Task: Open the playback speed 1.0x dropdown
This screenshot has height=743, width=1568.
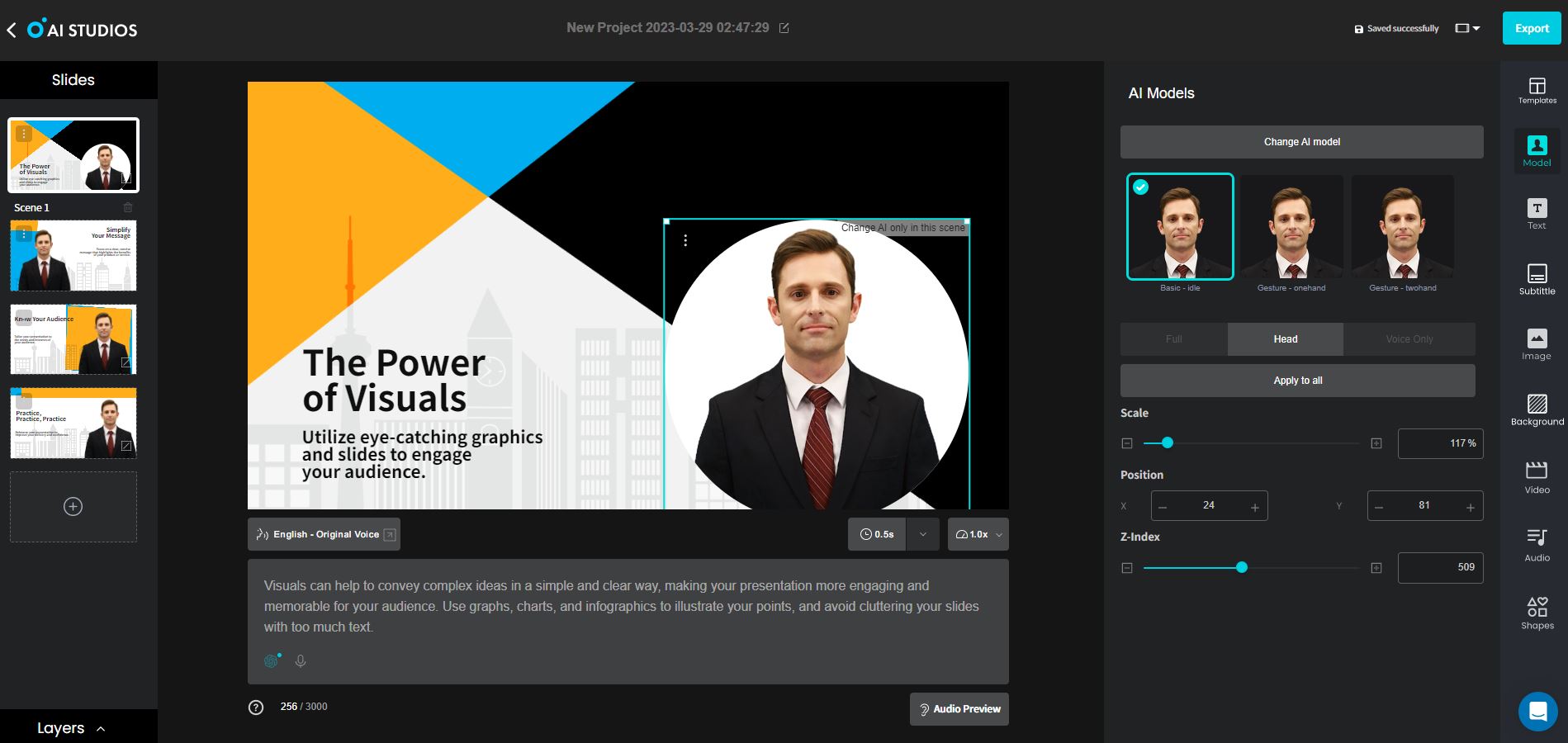Action: coord(978,534)
